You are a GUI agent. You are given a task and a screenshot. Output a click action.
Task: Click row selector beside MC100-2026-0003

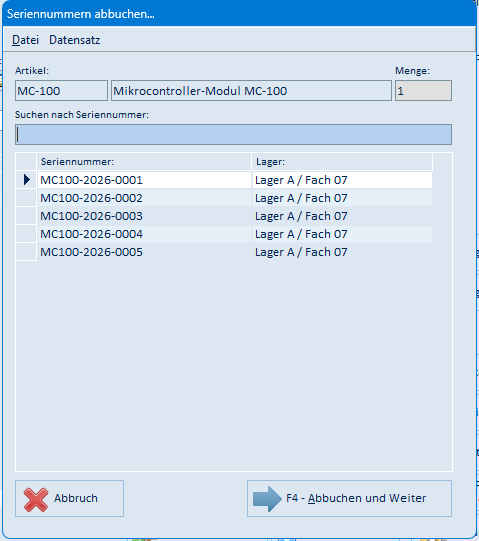26,216
